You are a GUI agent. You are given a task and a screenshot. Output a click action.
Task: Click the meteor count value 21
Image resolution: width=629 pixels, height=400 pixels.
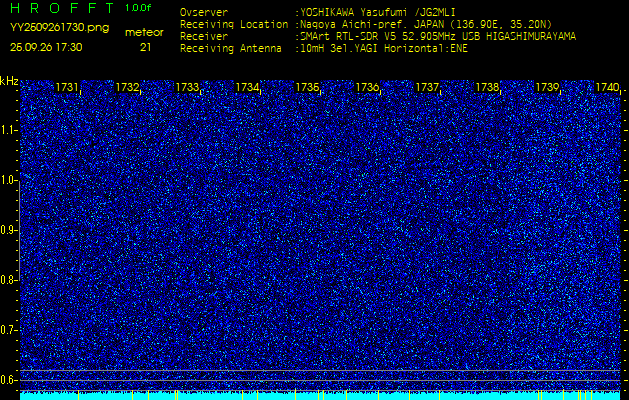(x=145, y=47)
